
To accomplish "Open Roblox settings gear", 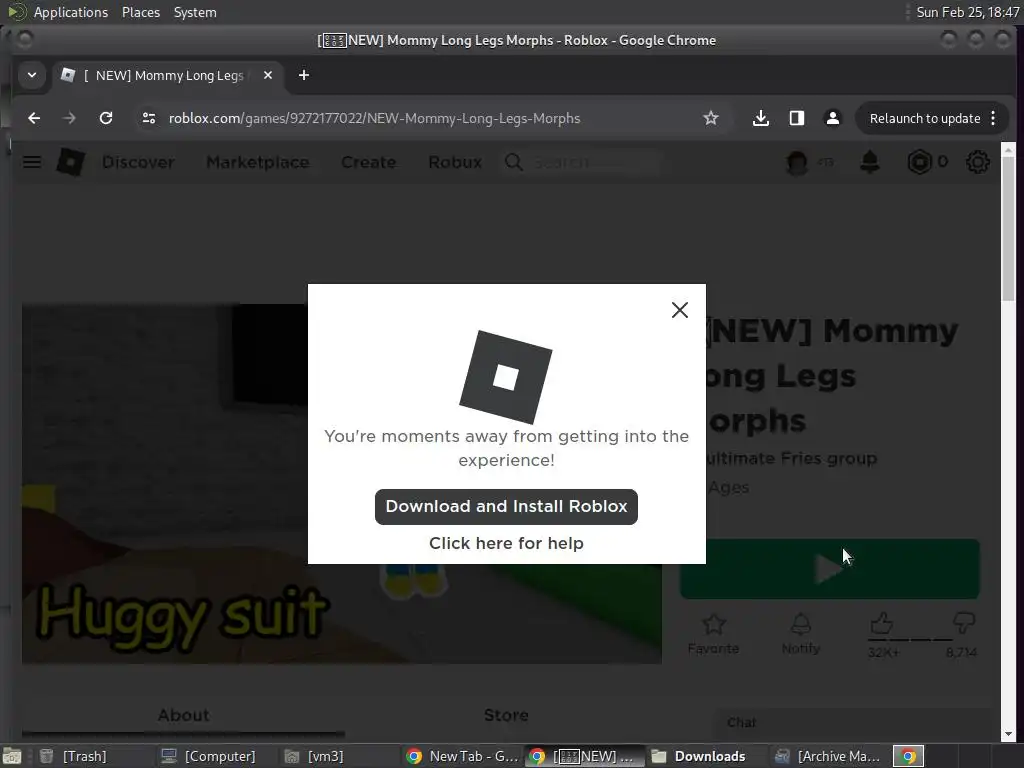I will click(x=978, y=162).
